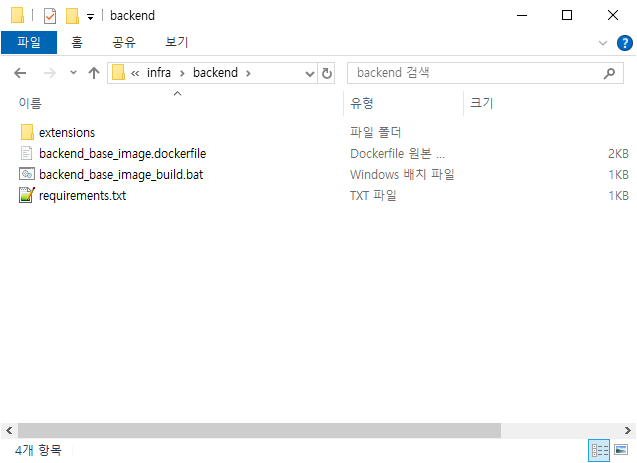Click the horizontal scrollbar left arrow
This screenshot has width=637, height=463.
tap(9, 431)
